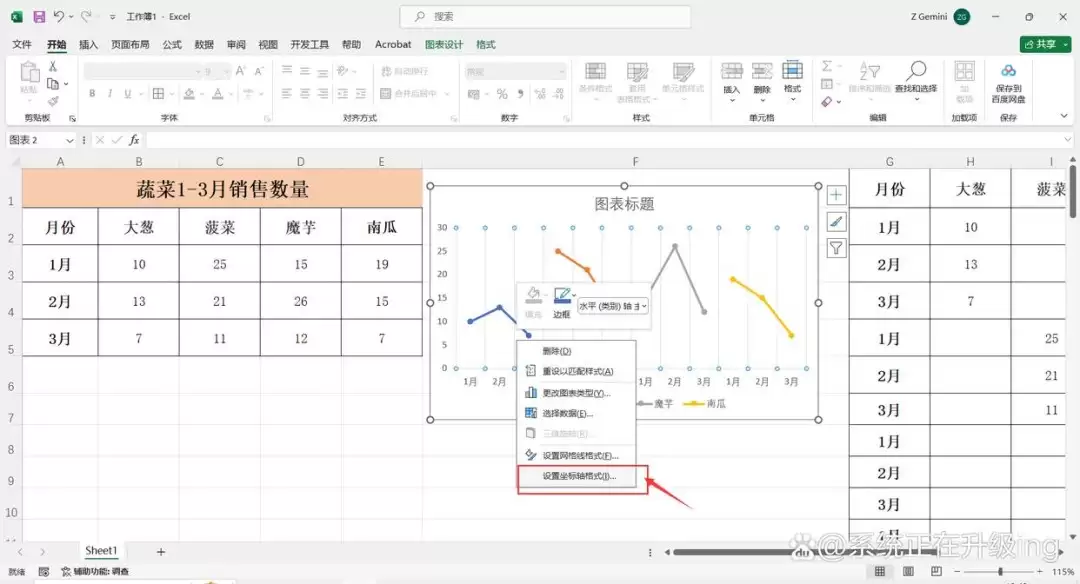The height and width of the screenshot is (584, 1080).
Task: Click the Cut scissors icon
Action: click(52, 66)
